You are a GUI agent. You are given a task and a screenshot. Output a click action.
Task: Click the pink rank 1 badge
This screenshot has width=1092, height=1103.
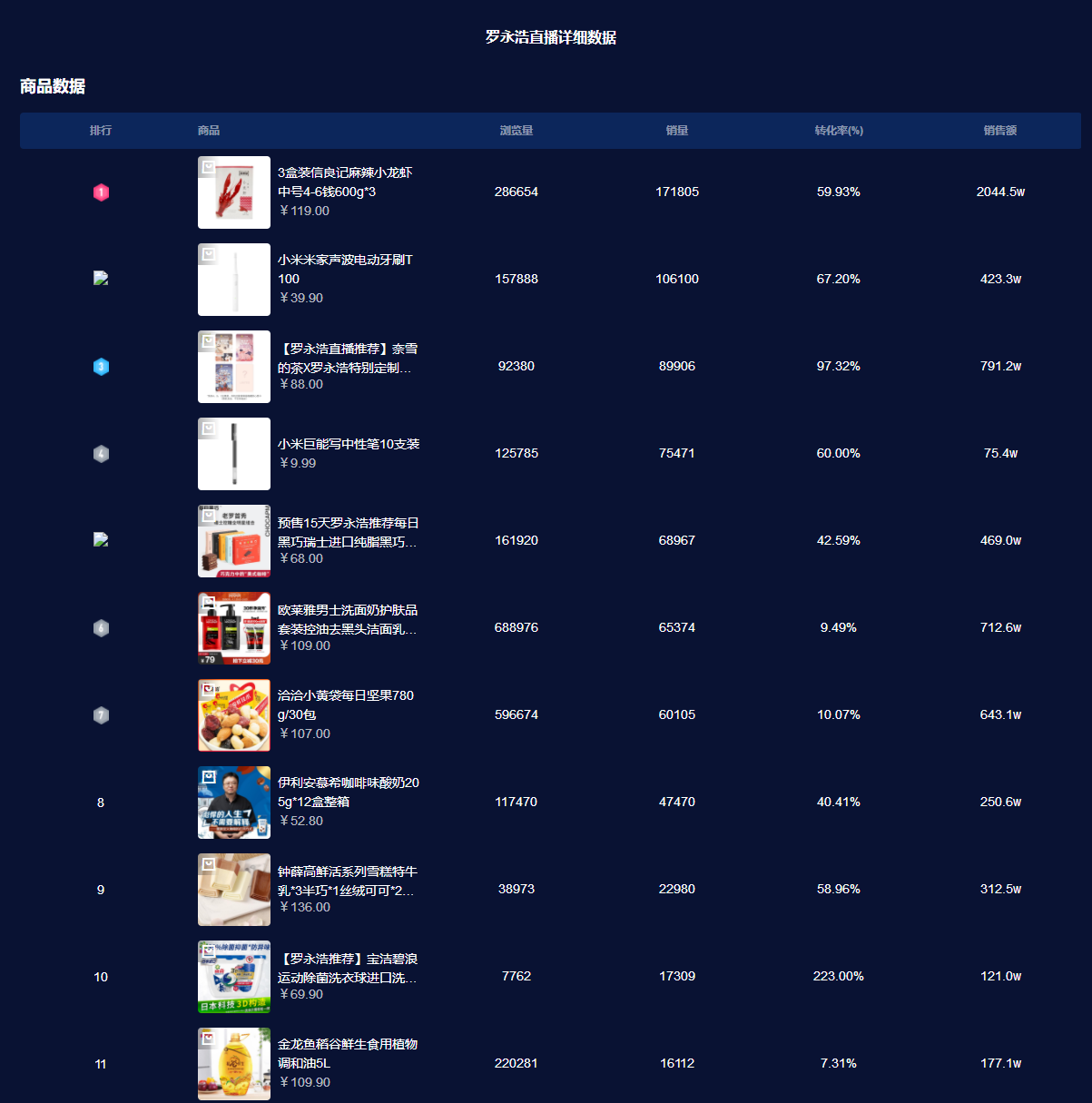pos(101,192)
